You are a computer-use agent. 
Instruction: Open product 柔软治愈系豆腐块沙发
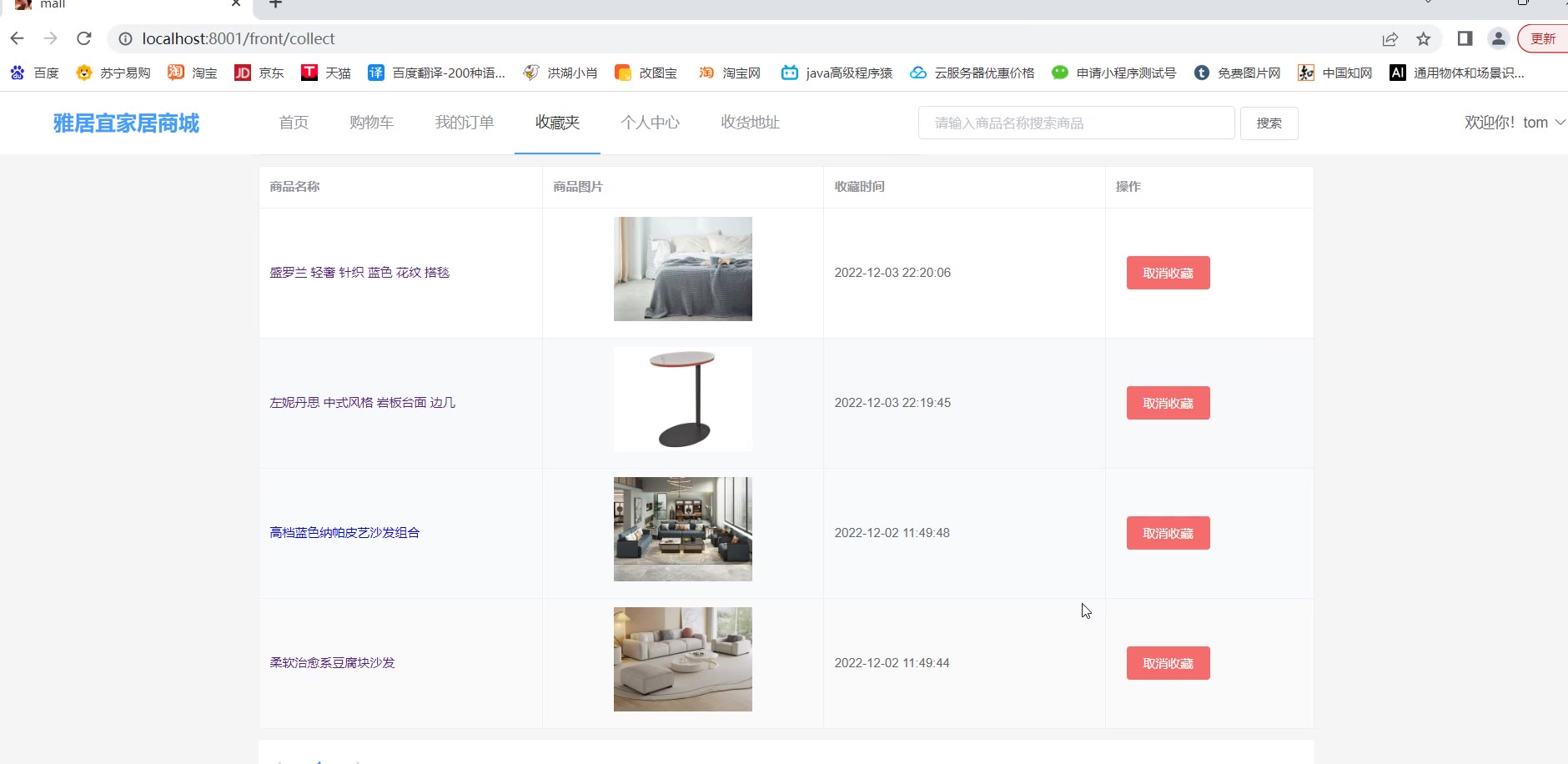click(332, 663)
